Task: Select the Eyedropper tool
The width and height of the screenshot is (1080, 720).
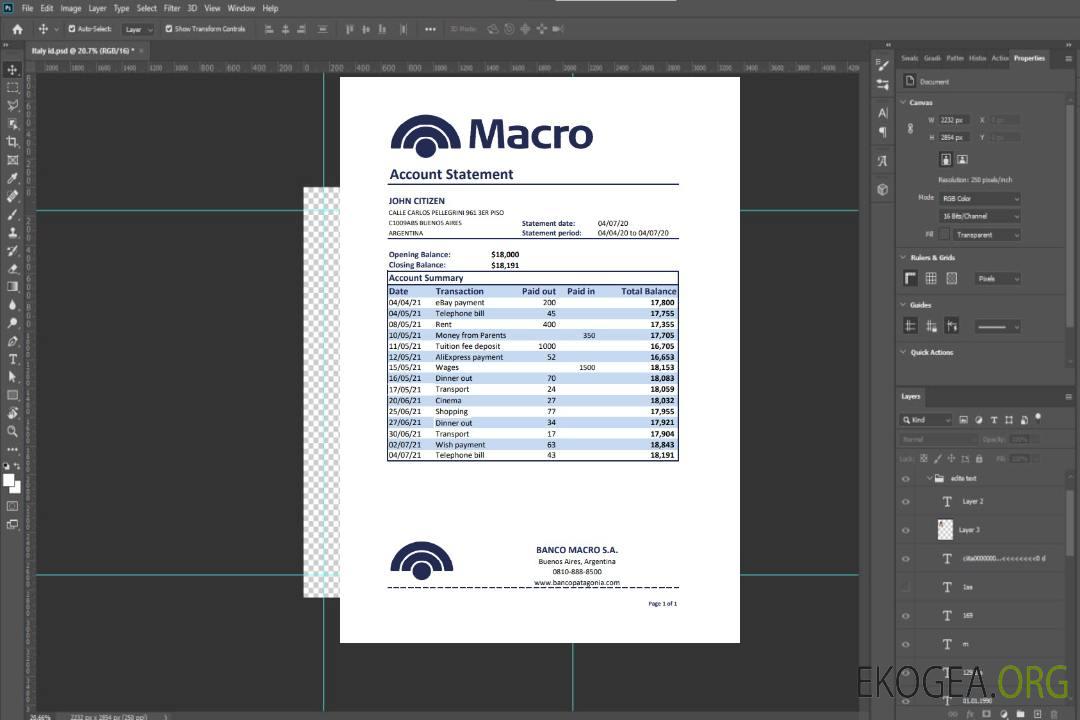Action: pos(12,178)
